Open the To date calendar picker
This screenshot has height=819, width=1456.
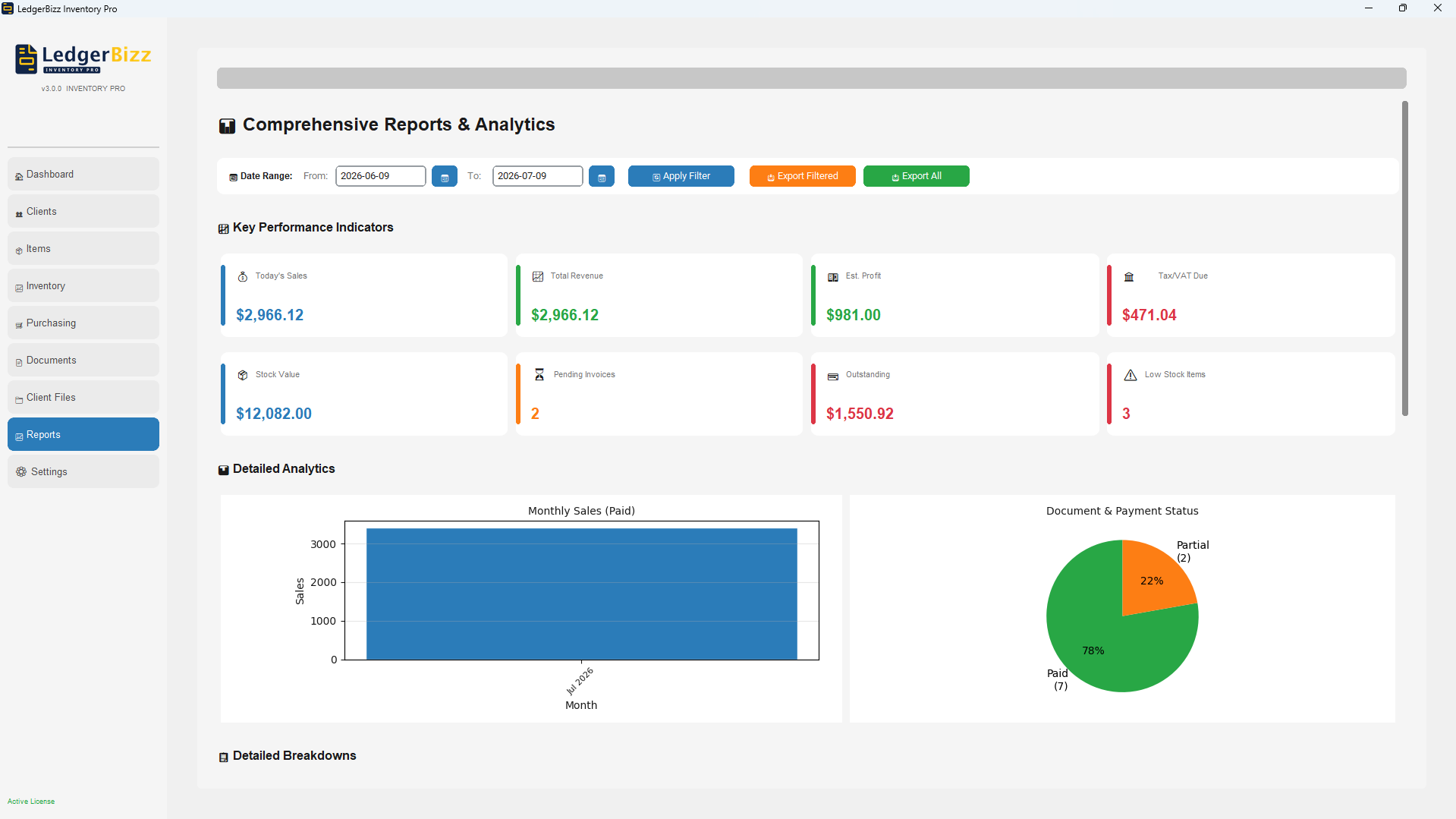602,176
